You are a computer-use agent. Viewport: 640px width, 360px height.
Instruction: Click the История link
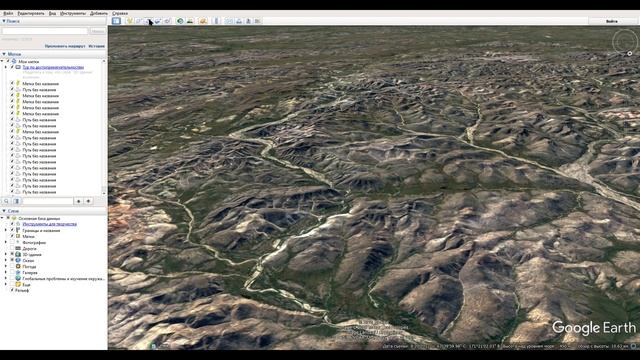coord(97,46)
